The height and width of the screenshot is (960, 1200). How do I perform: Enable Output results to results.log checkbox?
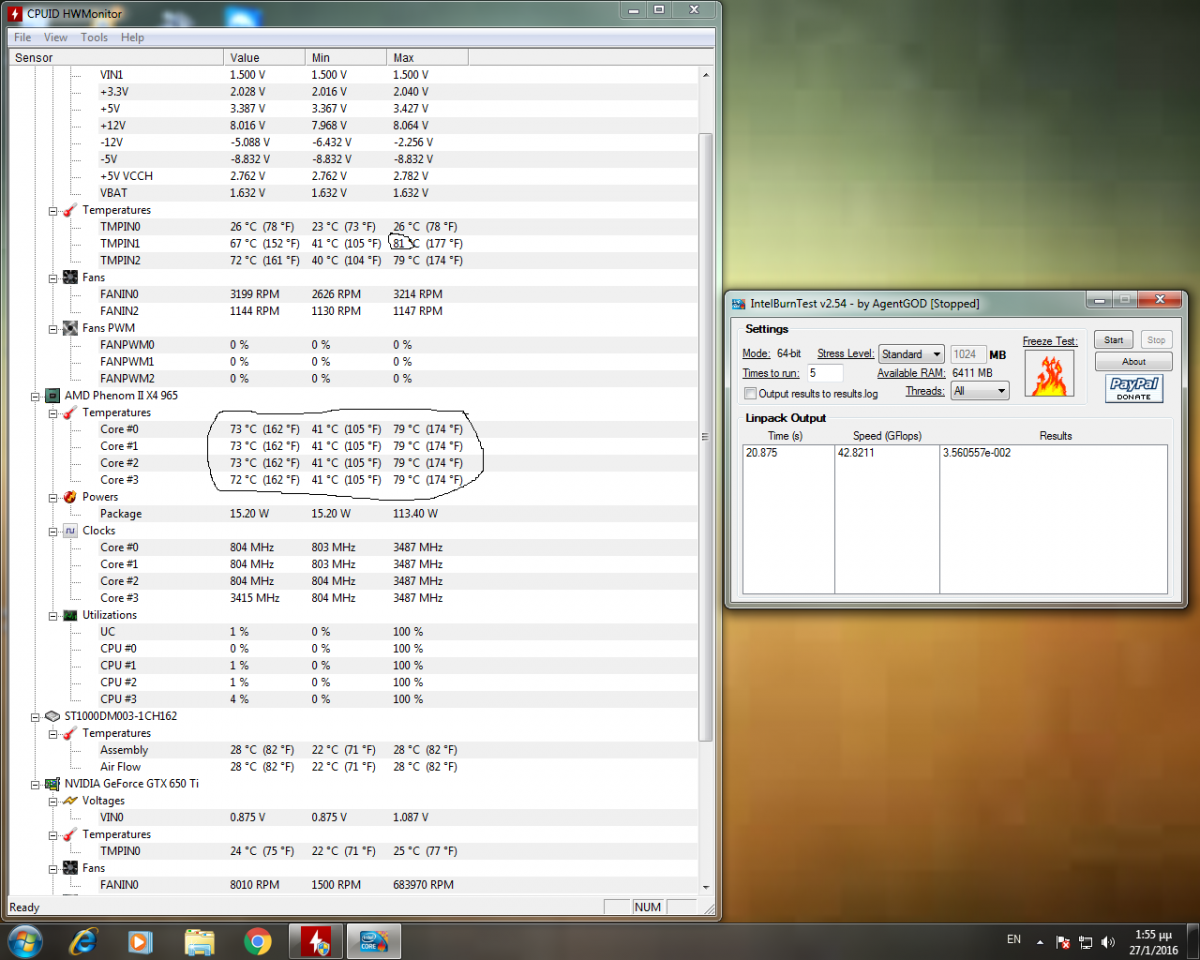pos(750,394)
